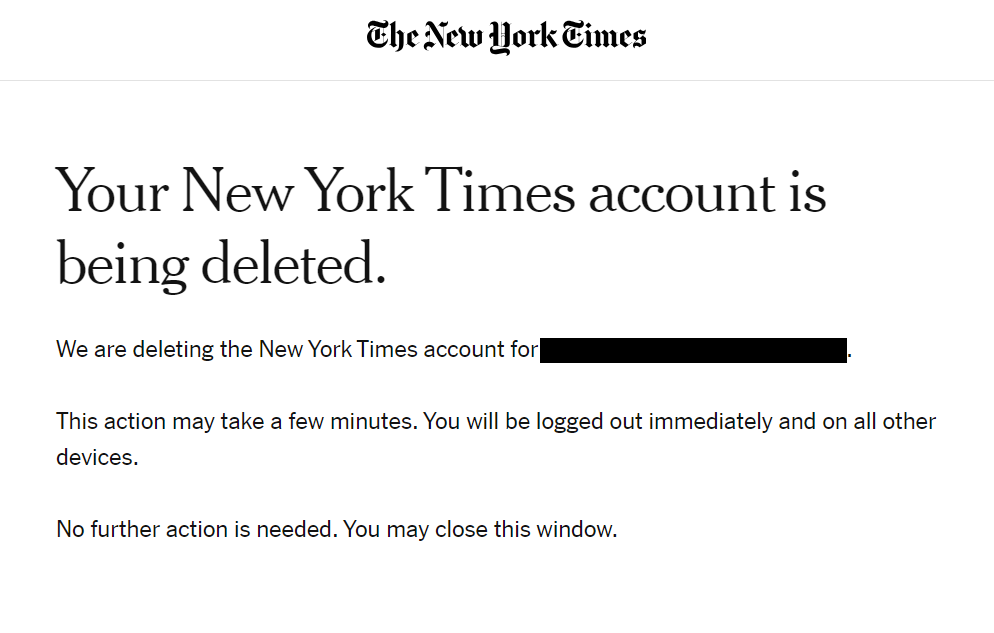Click The New York Times logo

[x=506, y=37]
